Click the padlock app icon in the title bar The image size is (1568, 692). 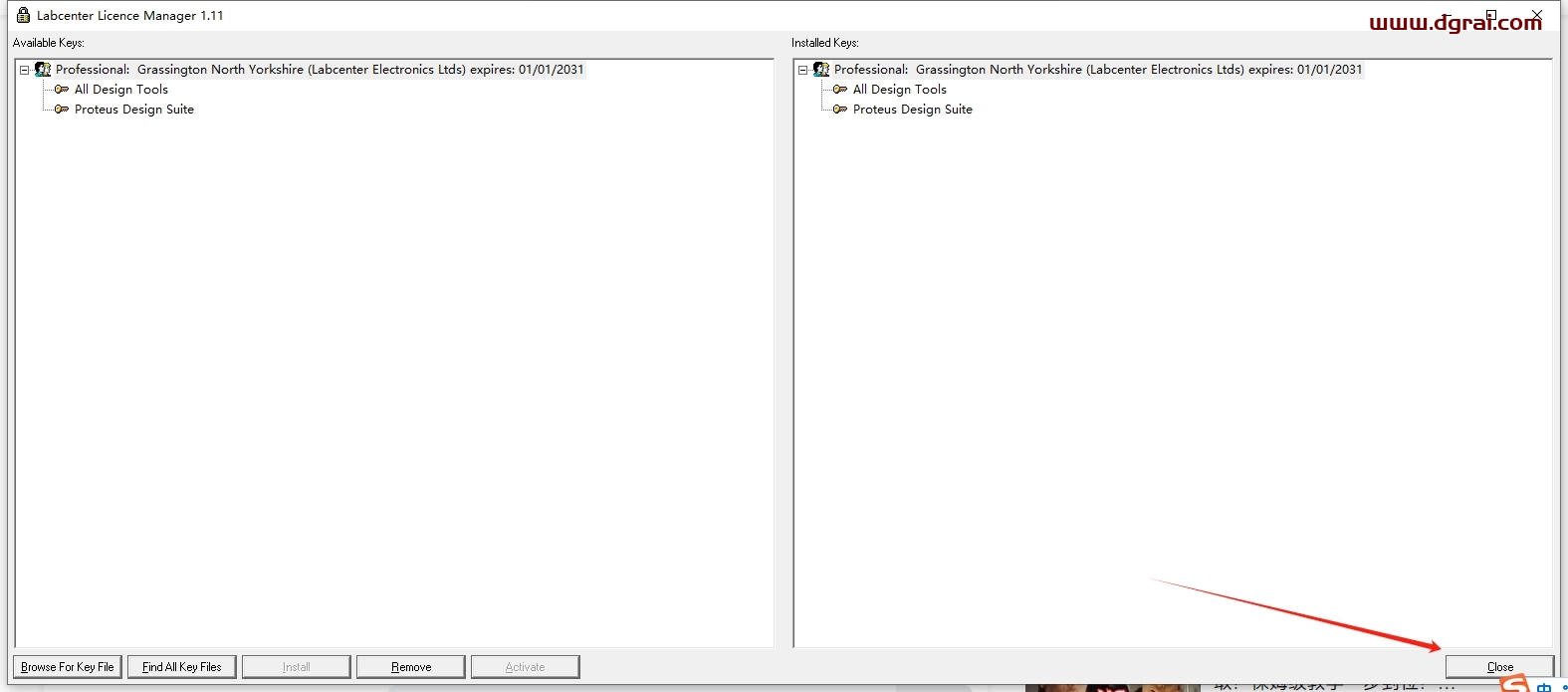click(x=24, y=15)
